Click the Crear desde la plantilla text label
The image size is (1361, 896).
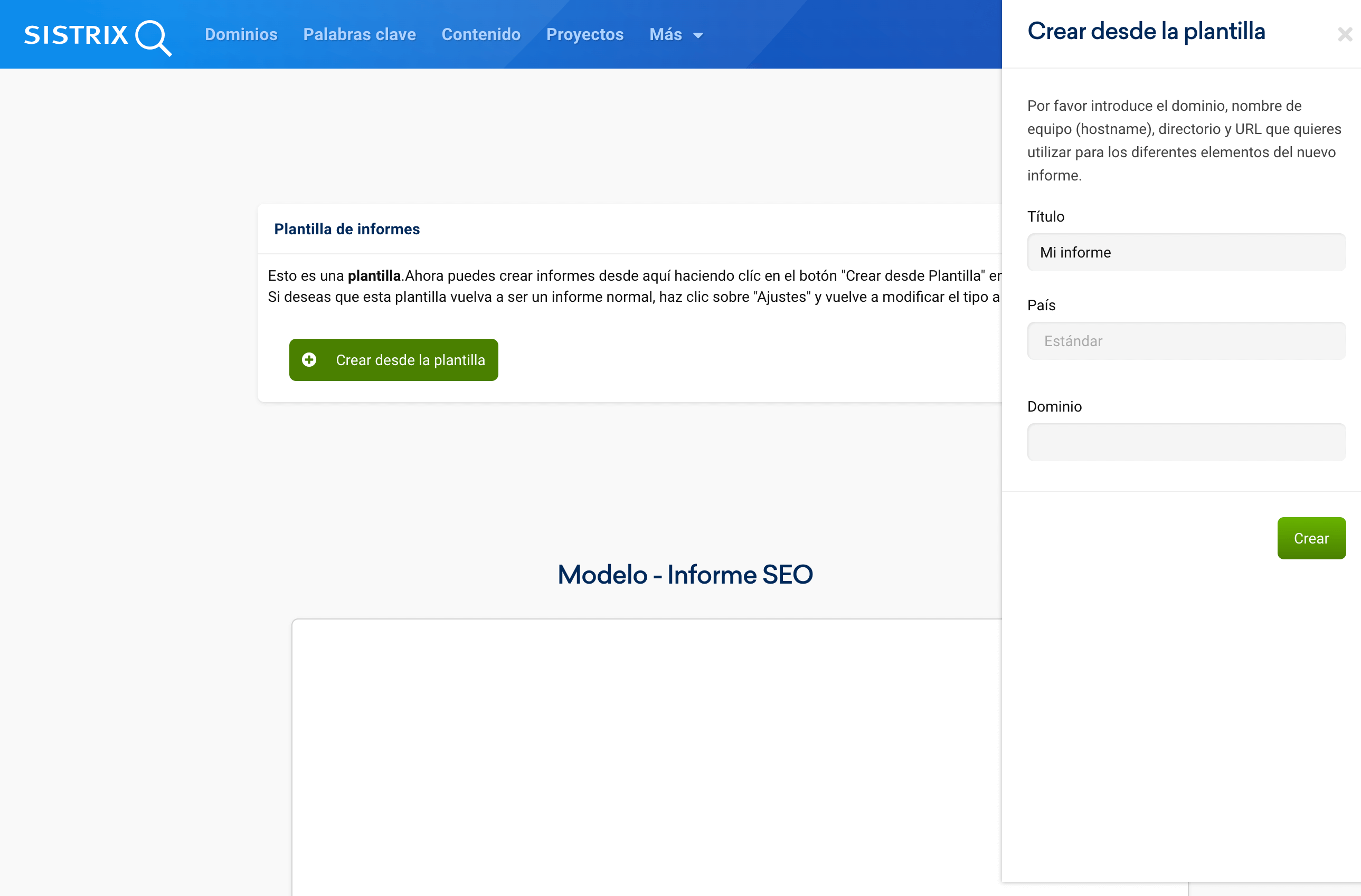(x=410, y=360)
